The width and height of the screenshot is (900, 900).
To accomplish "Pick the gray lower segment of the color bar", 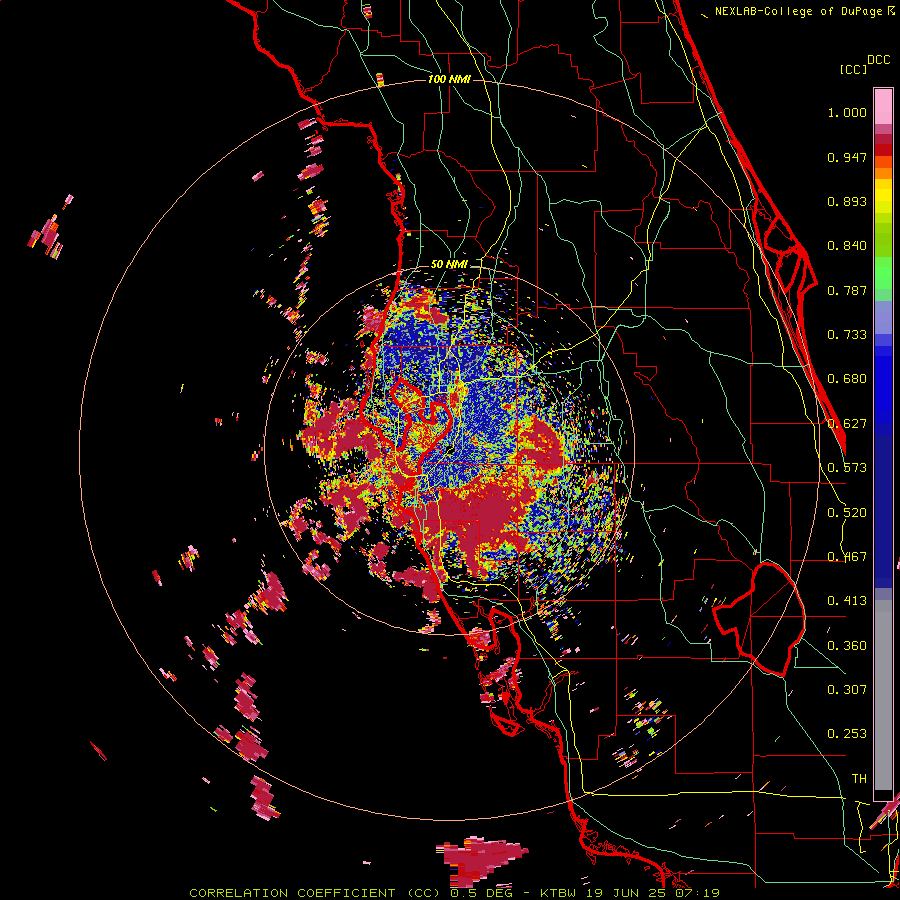I will [x=883, y=695].
